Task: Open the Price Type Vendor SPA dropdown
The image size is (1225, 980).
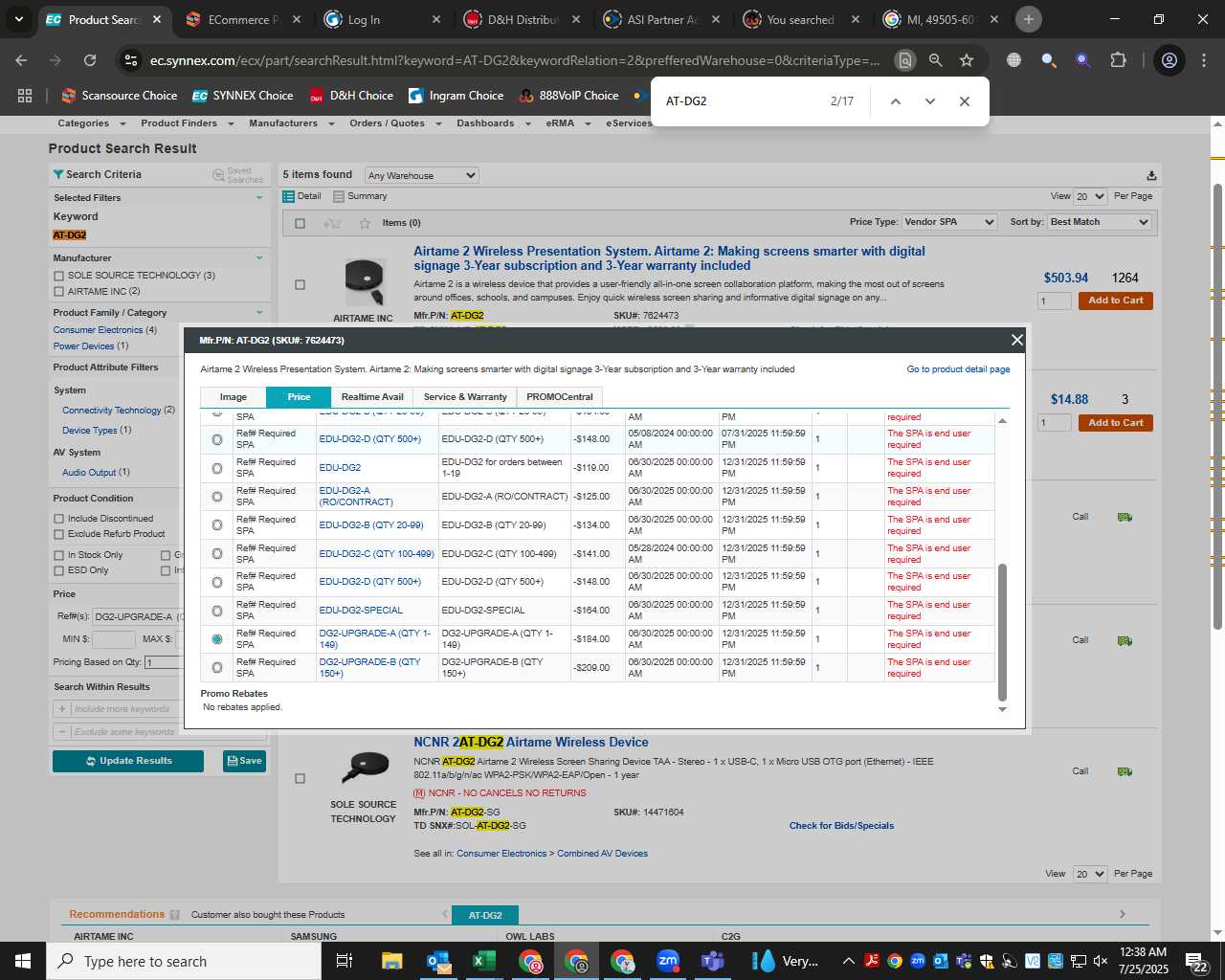Action: click(949, 222)
